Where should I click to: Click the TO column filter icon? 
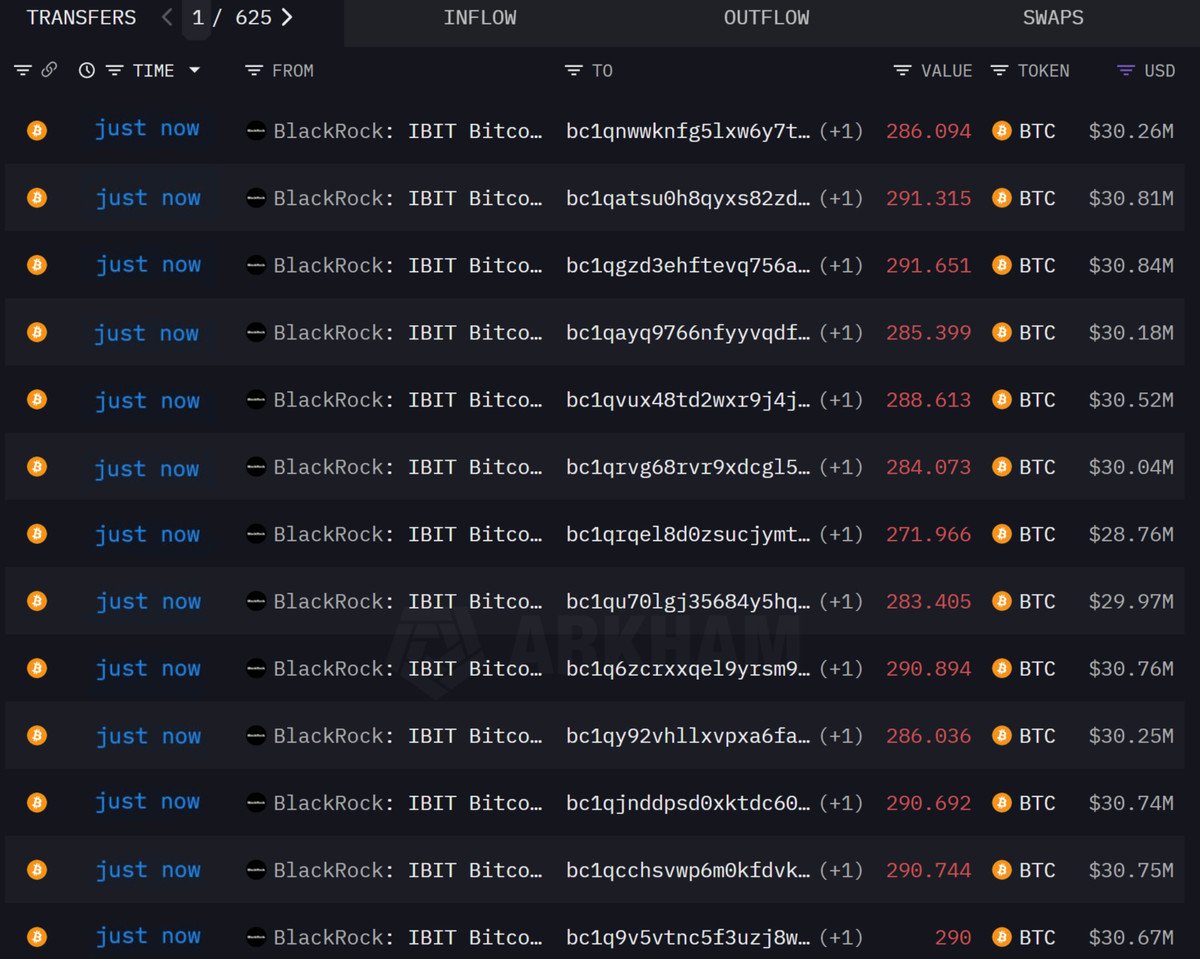[573, 70]
